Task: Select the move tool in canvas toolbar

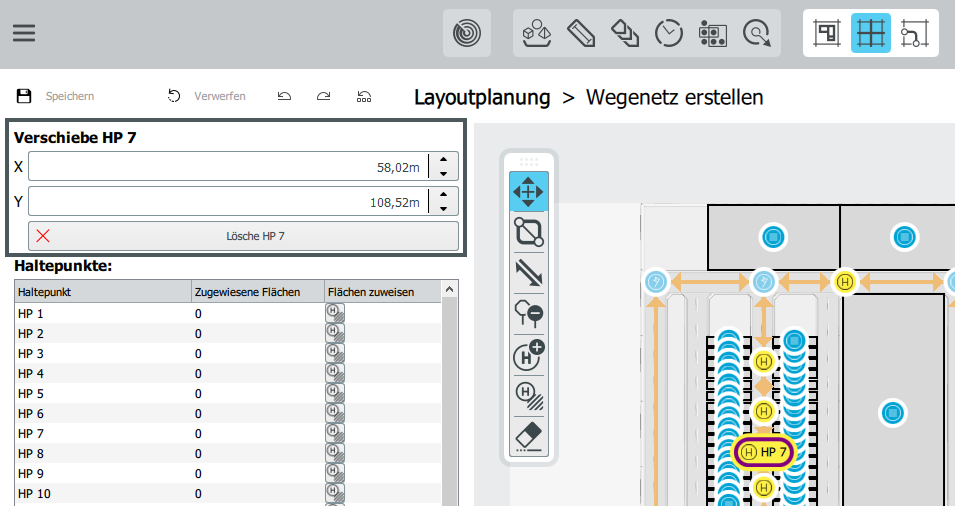Action: (528, 191)
